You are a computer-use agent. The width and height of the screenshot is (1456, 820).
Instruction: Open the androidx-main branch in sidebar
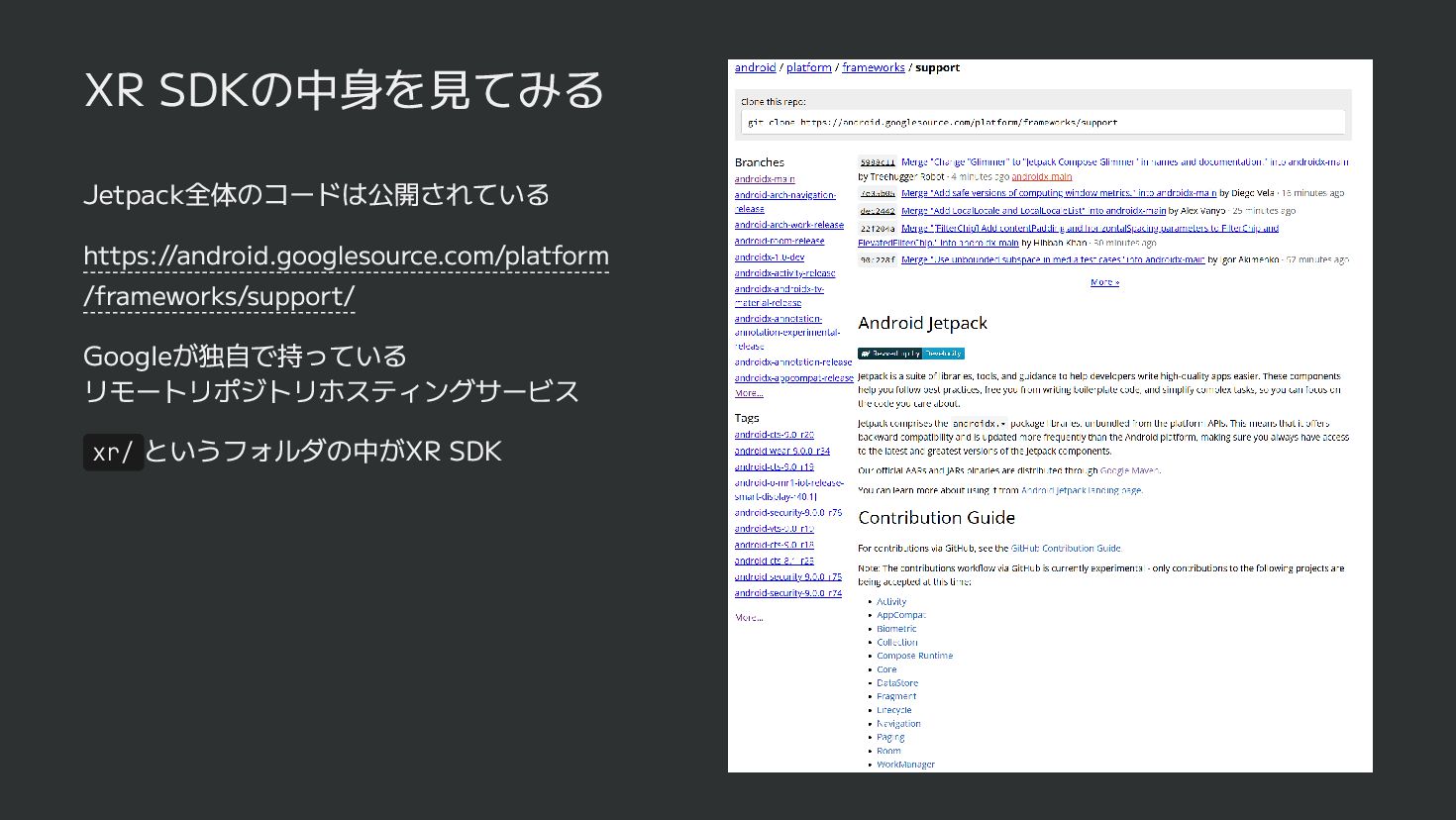coord(765,179)
